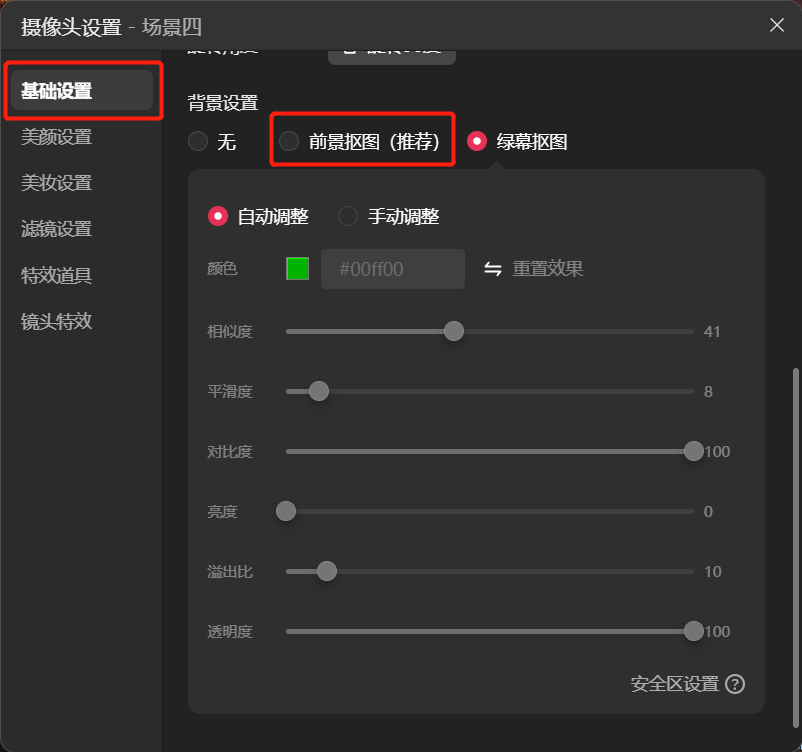802x752 pixels.
Task: Open the green chroma key color swatch
Action: point(296,268)
